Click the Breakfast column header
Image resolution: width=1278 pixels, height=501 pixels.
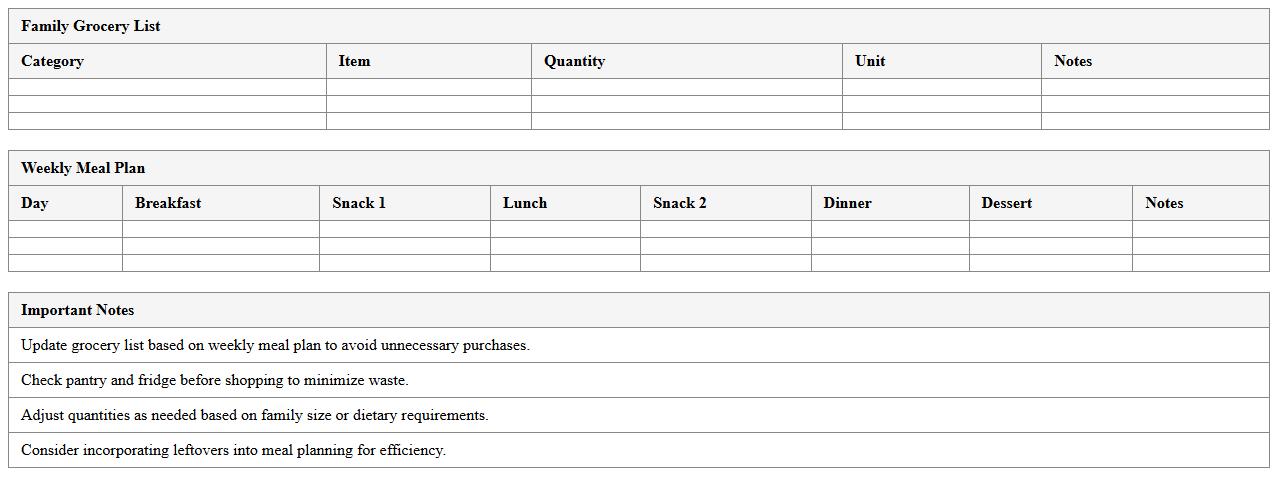[x=168, y=203]
